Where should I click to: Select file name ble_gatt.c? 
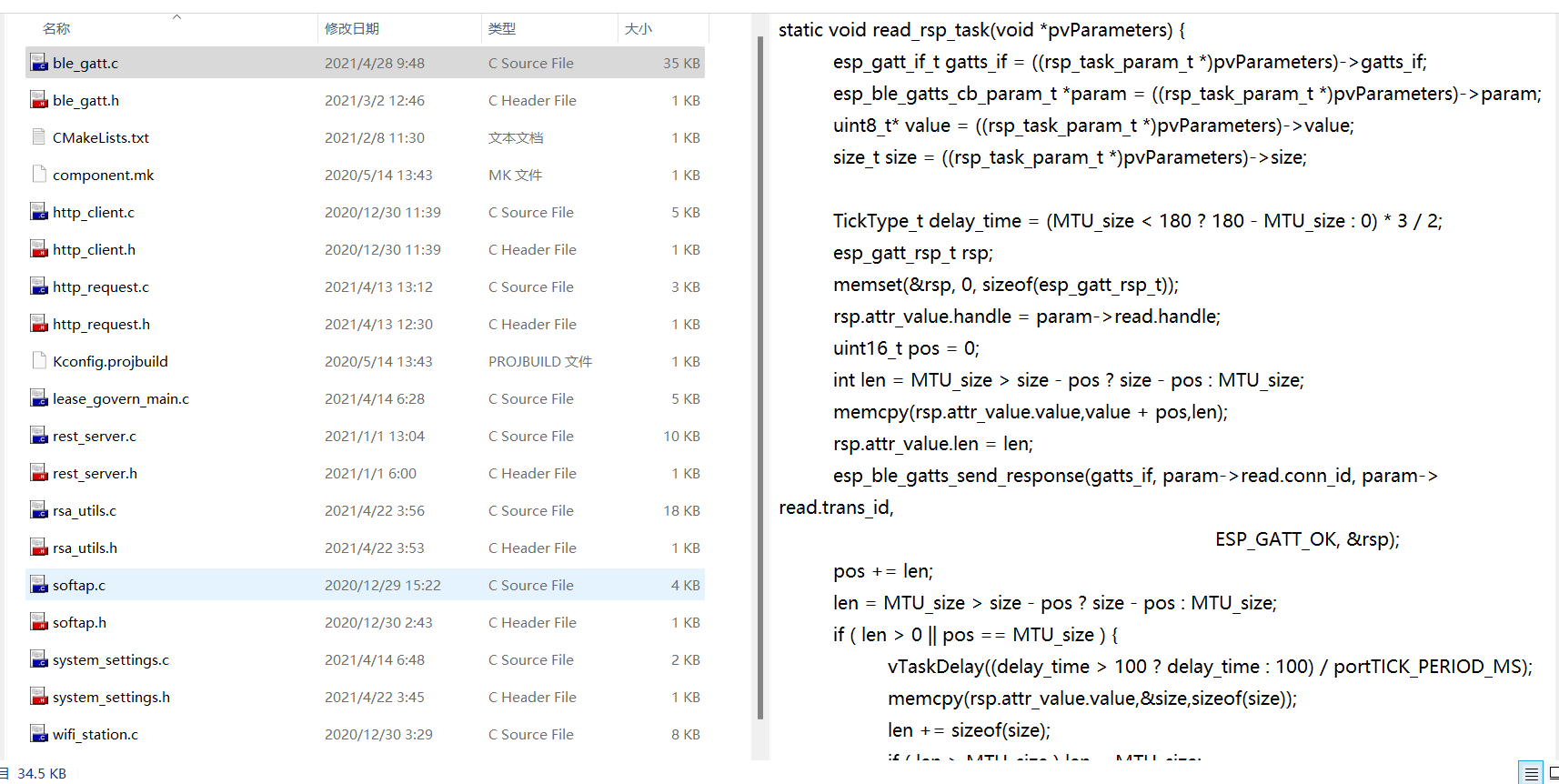pos(85,63)
